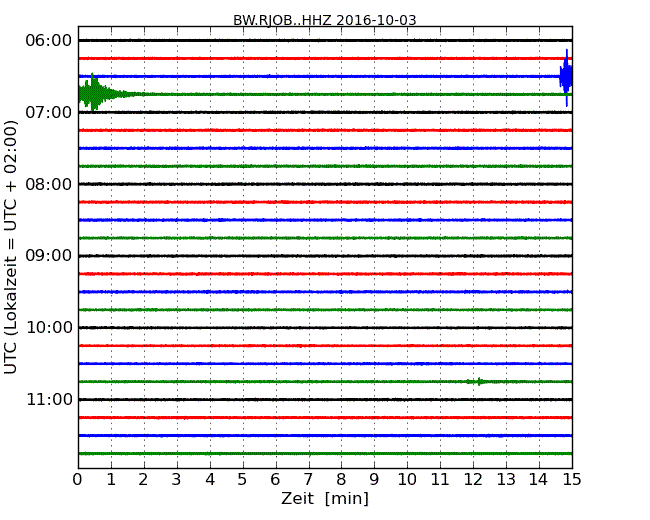This screenshot has width=650, height=520.
Task: Click x-axis tick label 3
Action: pos(177,479)
